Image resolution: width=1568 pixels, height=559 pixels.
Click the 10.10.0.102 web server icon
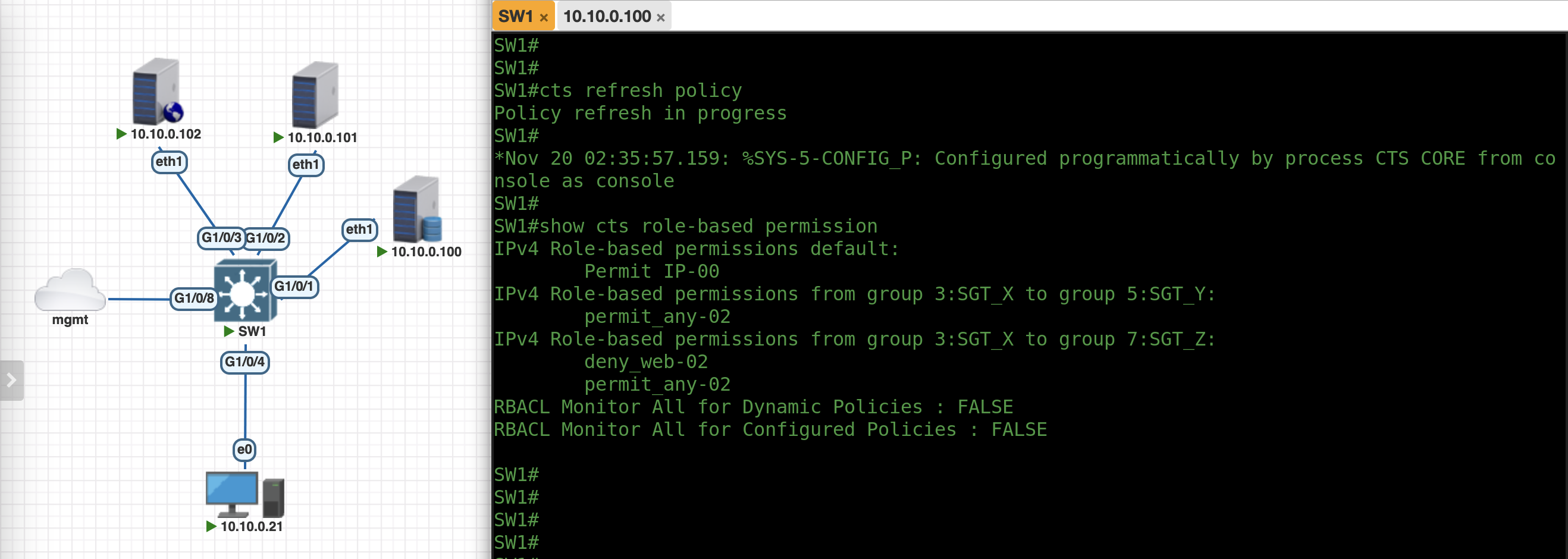pos(157,91)
